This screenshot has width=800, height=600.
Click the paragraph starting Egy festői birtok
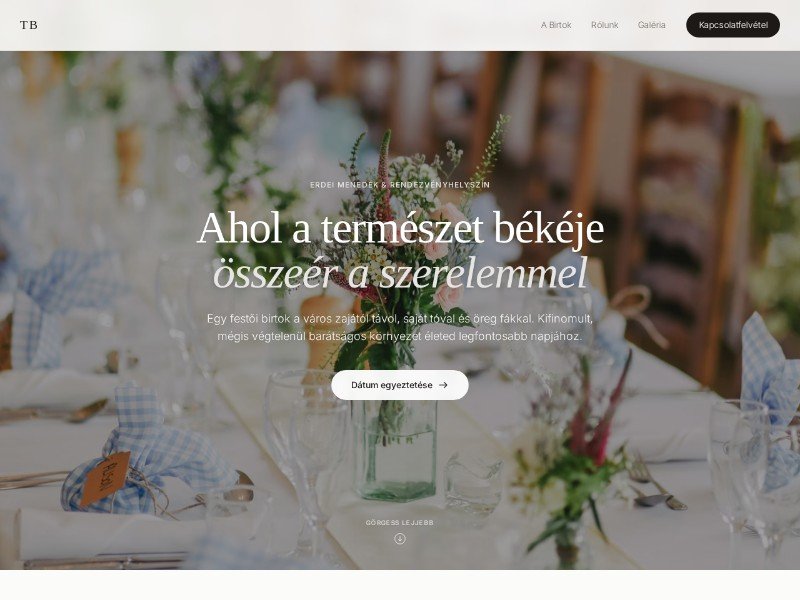click(400, 328)
